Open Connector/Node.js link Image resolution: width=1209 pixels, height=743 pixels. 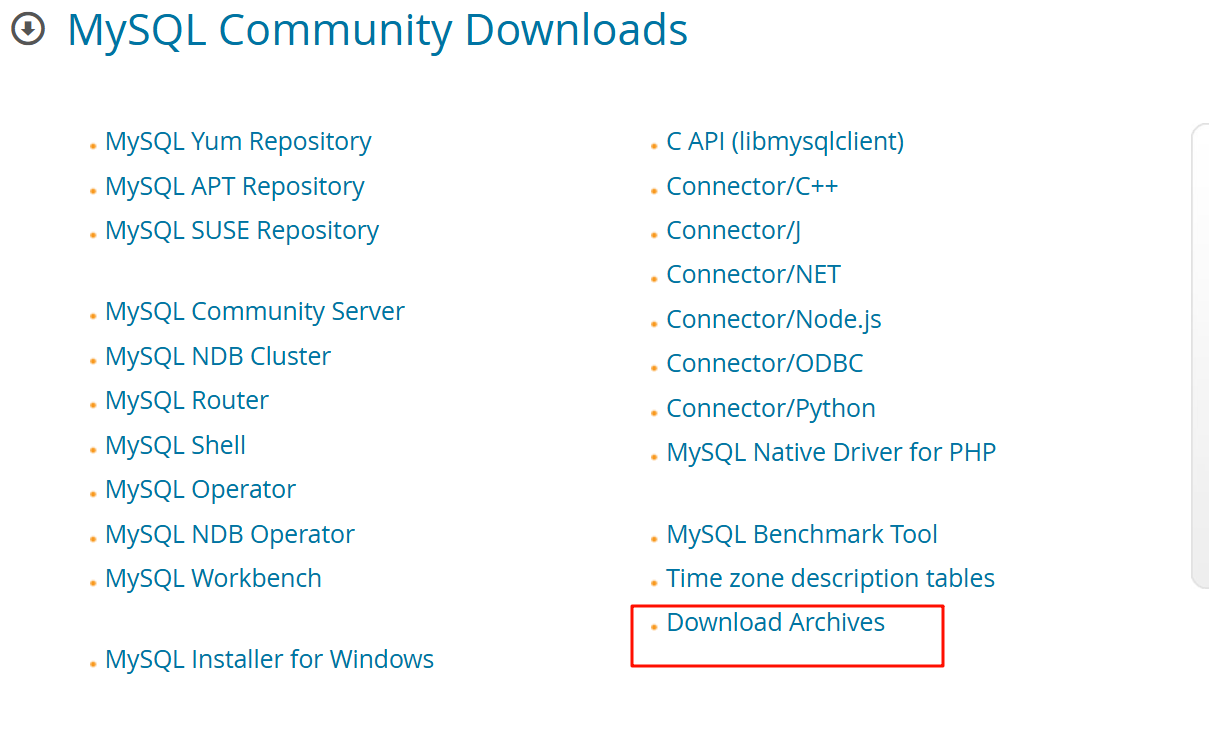tap(774, 320)
